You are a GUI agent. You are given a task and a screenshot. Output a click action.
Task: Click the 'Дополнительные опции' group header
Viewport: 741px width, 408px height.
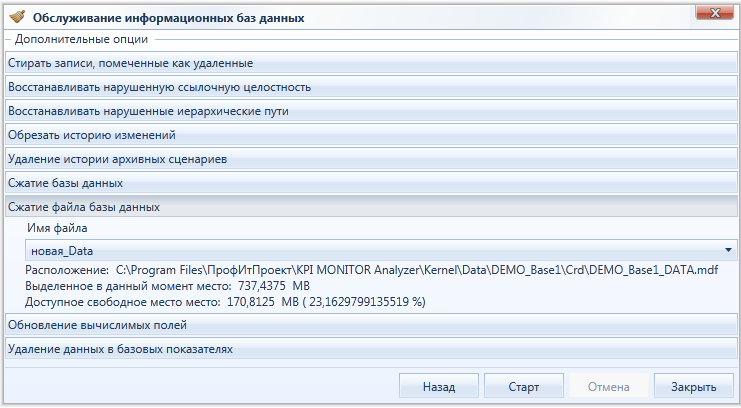point(81,39)
